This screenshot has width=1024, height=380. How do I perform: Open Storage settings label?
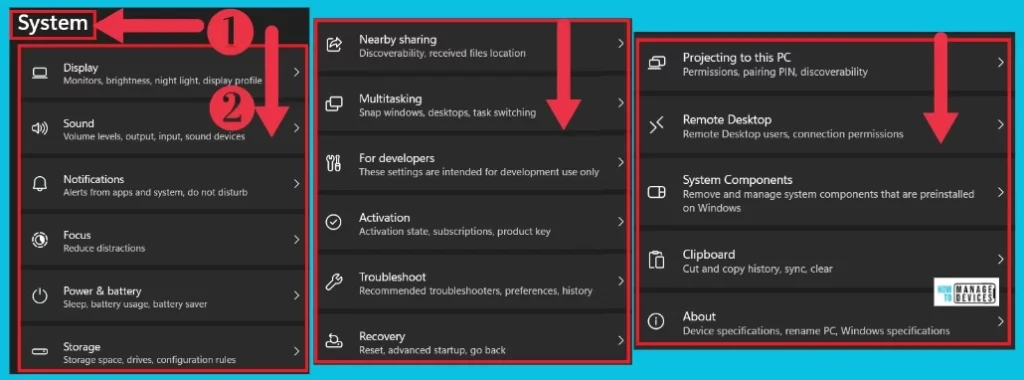[x=82, y=347]
